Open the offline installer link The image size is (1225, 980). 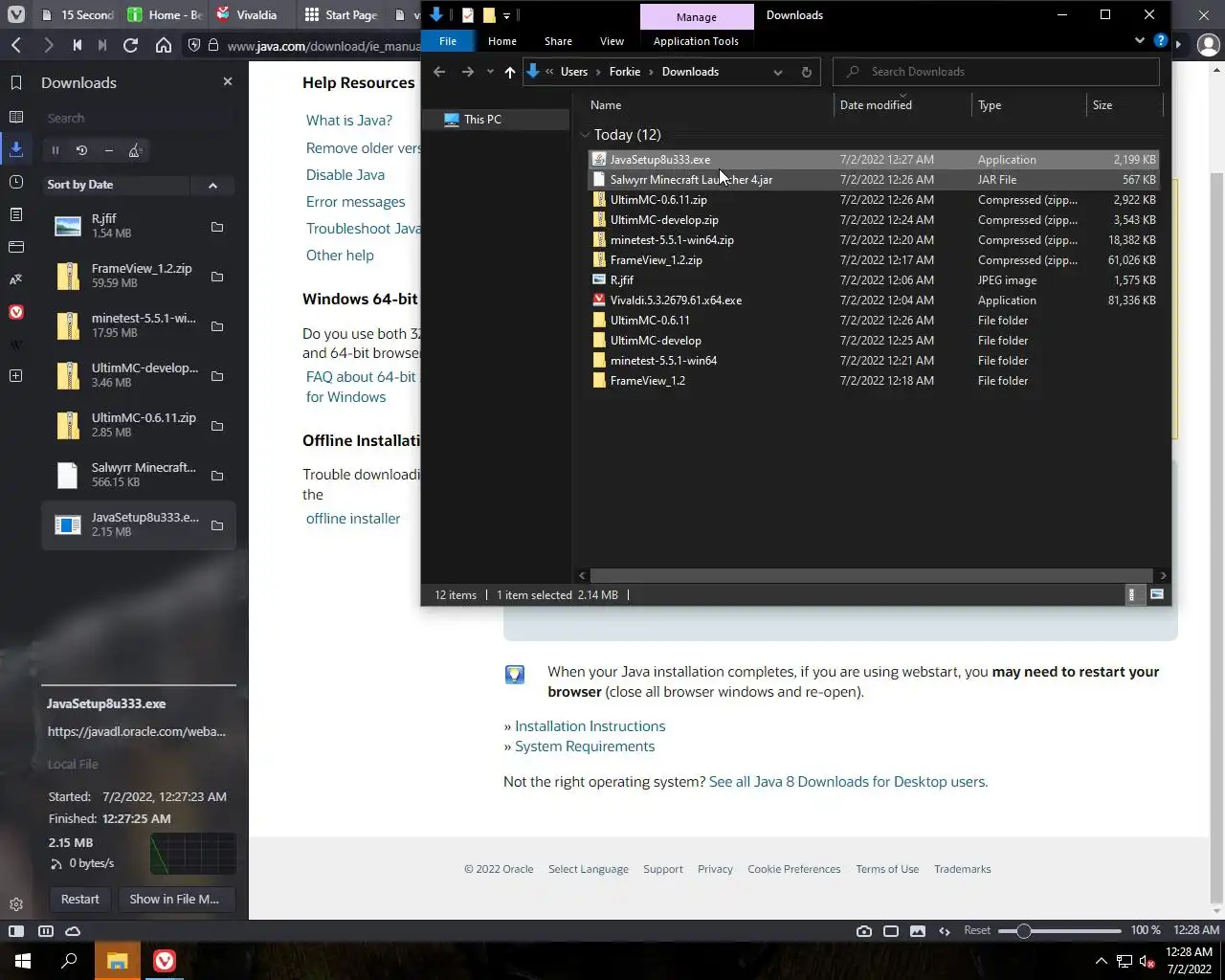click(x=353, y=519)
